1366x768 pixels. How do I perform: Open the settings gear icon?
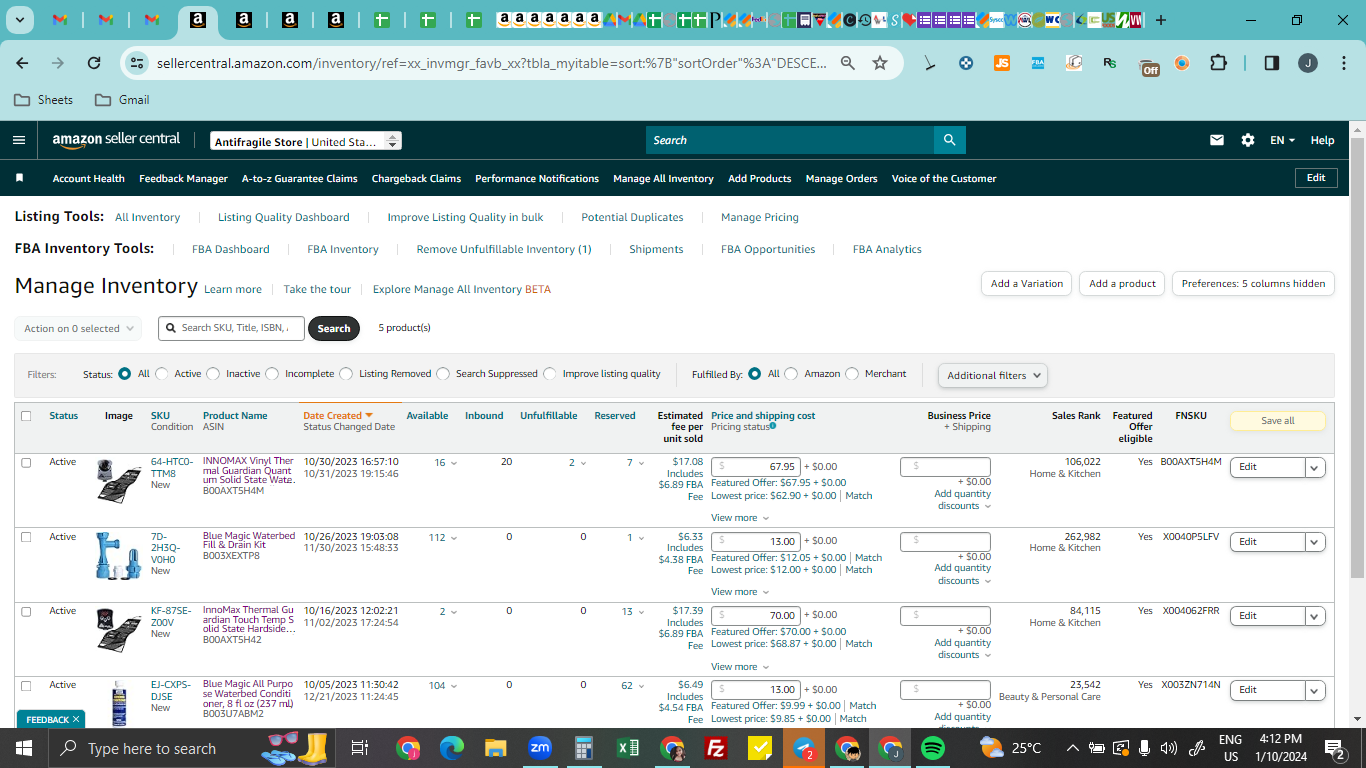point(1248,140)
